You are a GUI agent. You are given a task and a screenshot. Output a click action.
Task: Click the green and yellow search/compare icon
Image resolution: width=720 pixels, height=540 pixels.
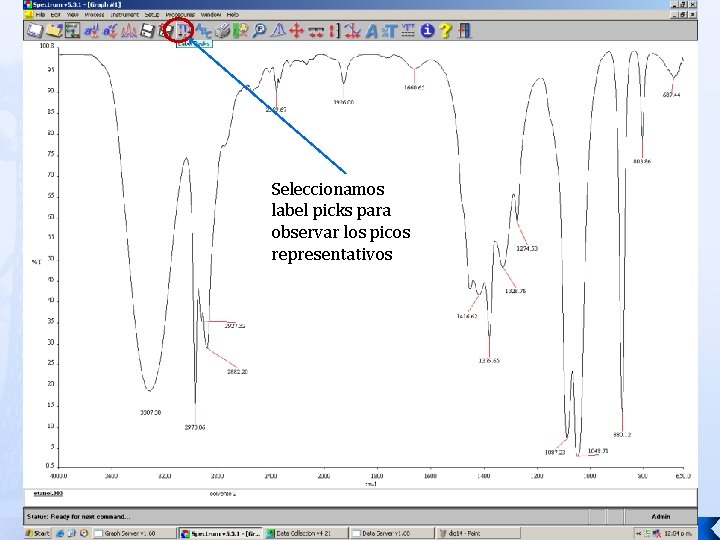[240, 31]
